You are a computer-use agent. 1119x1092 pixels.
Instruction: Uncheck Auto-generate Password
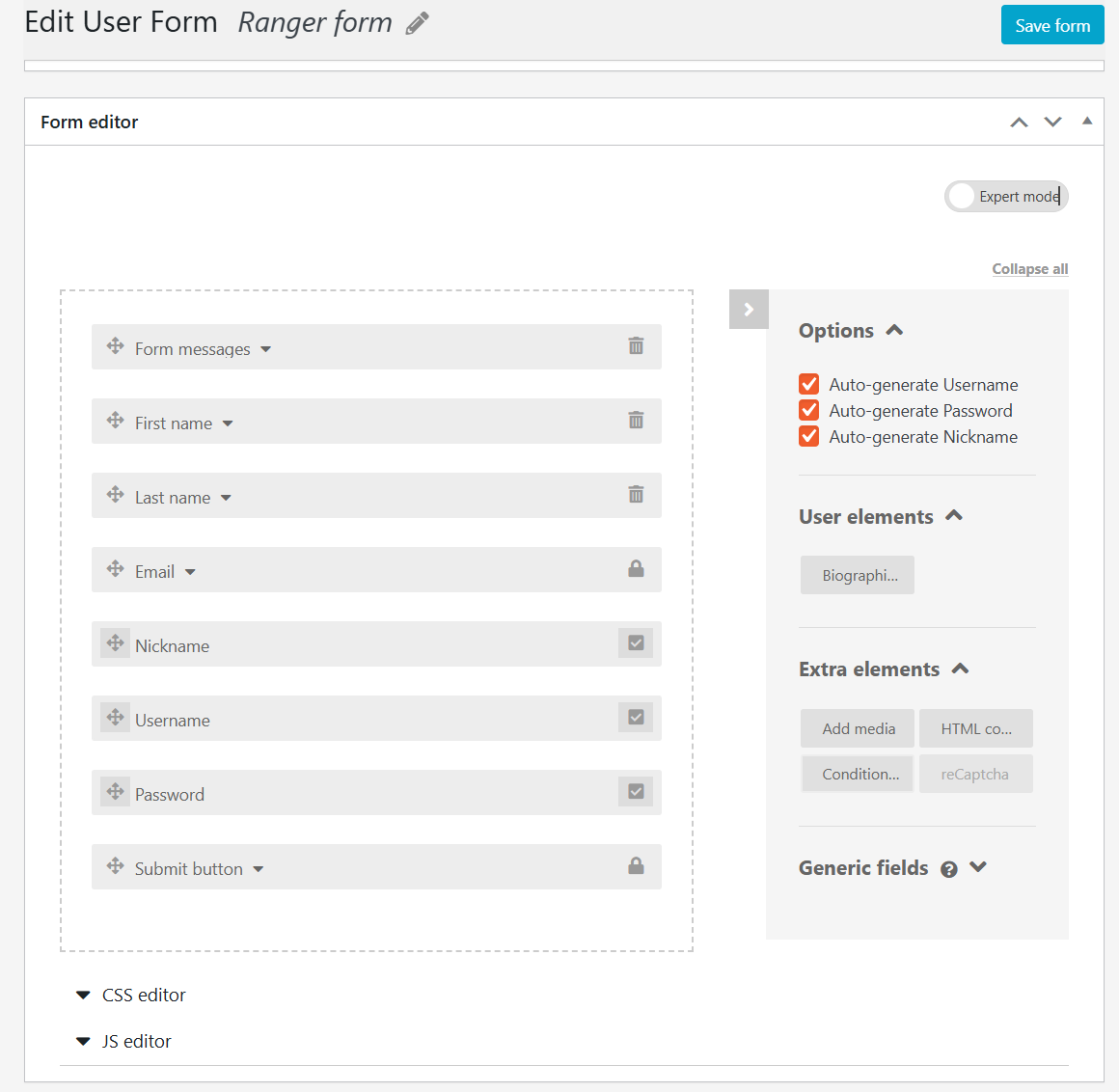(808, 410)
